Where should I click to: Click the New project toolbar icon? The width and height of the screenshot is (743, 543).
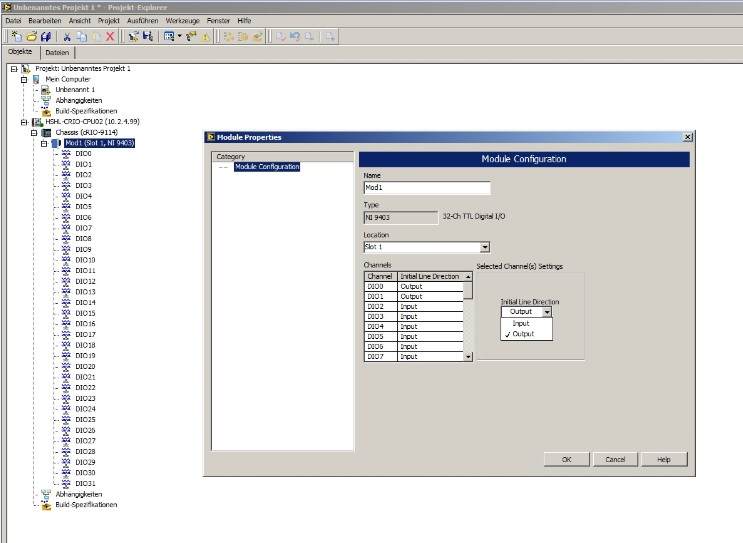tap(16, 36)
